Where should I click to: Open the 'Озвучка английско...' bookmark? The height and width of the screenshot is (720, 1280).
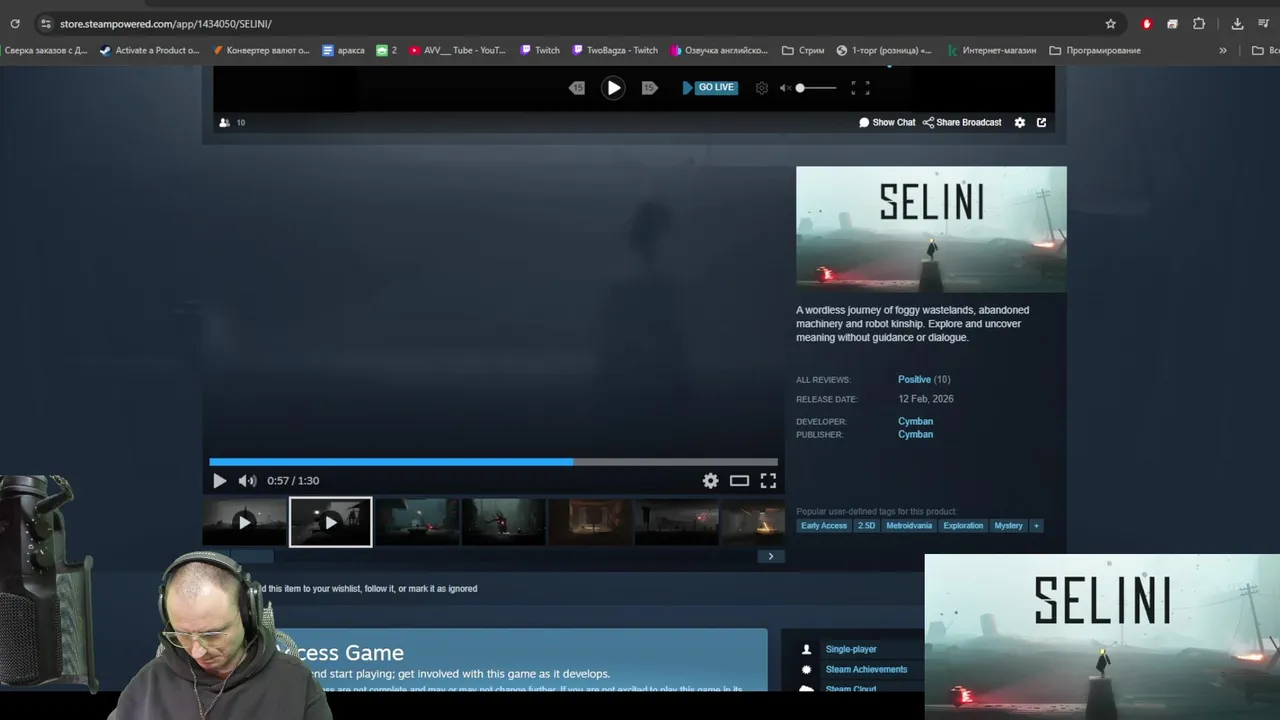coord(719,50)
